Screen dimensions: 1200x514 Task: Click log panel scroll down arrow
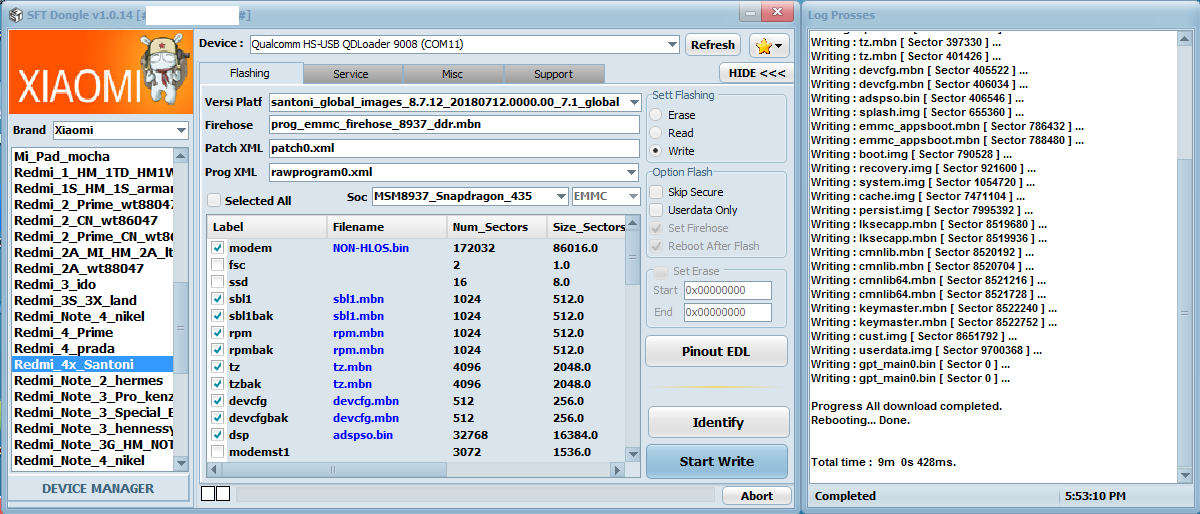1187,476
